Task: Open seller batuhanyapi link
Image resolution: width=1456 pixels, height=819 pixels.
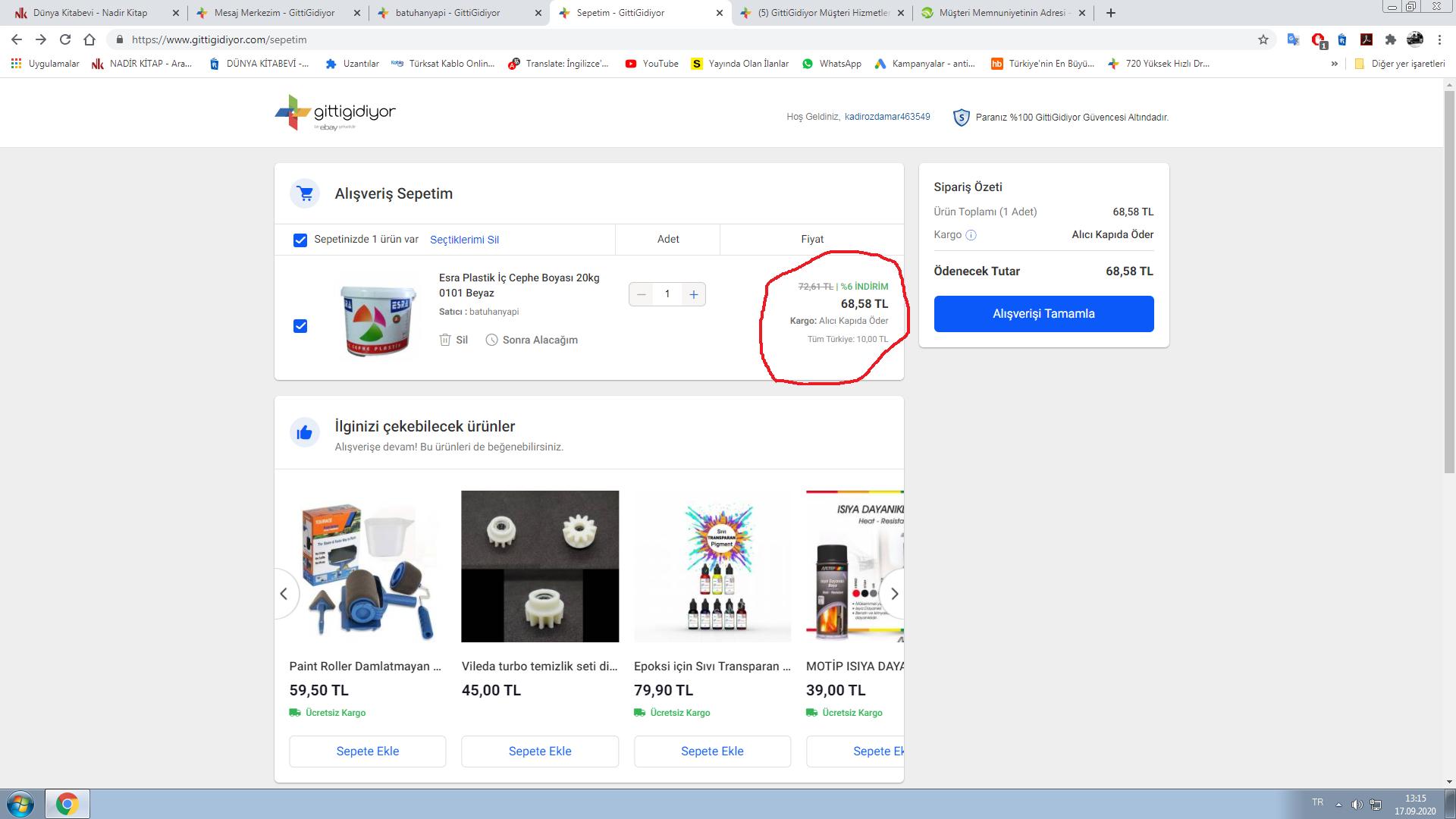Action: coord(494,312)
